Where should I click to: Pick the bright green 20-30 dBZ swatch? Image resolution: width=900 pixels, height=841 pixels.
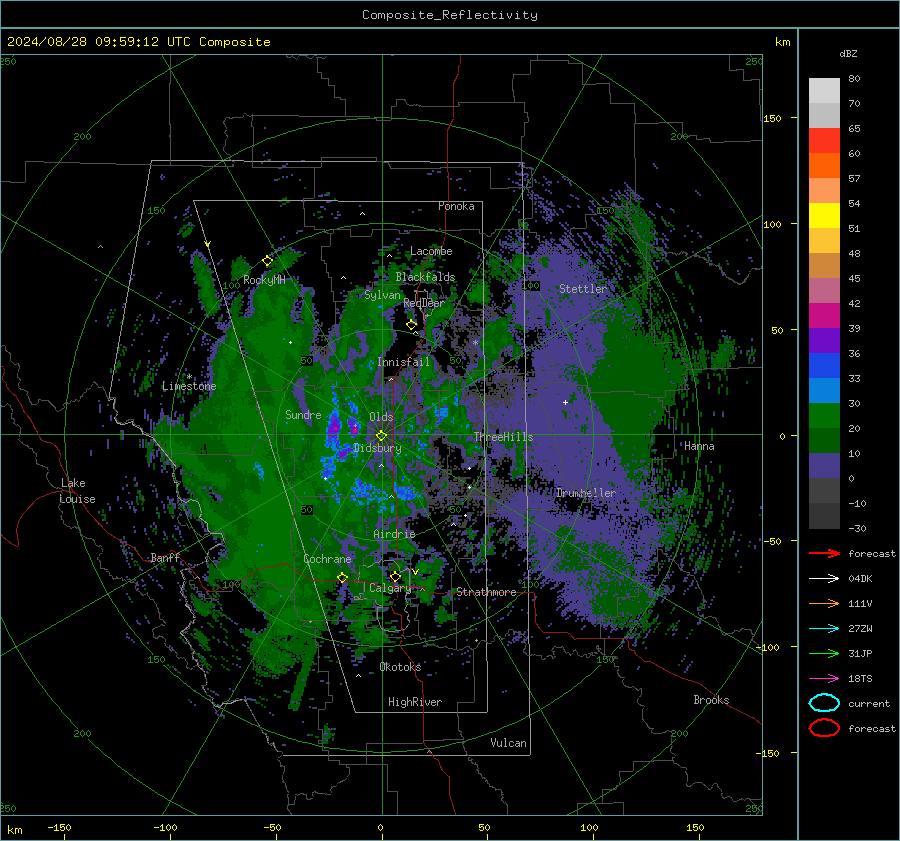pyautogui.click(x=824, y=416)
